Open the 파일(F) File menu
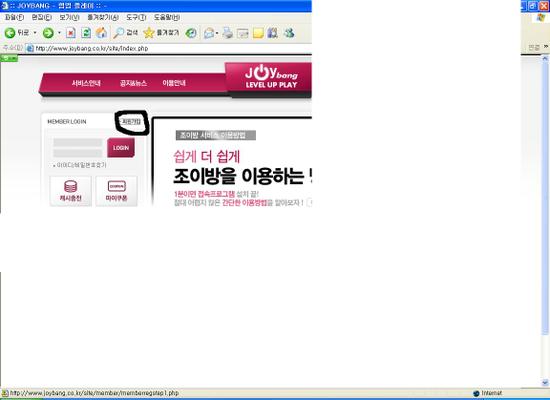This screenshot has width=550, height=400. 14,17
